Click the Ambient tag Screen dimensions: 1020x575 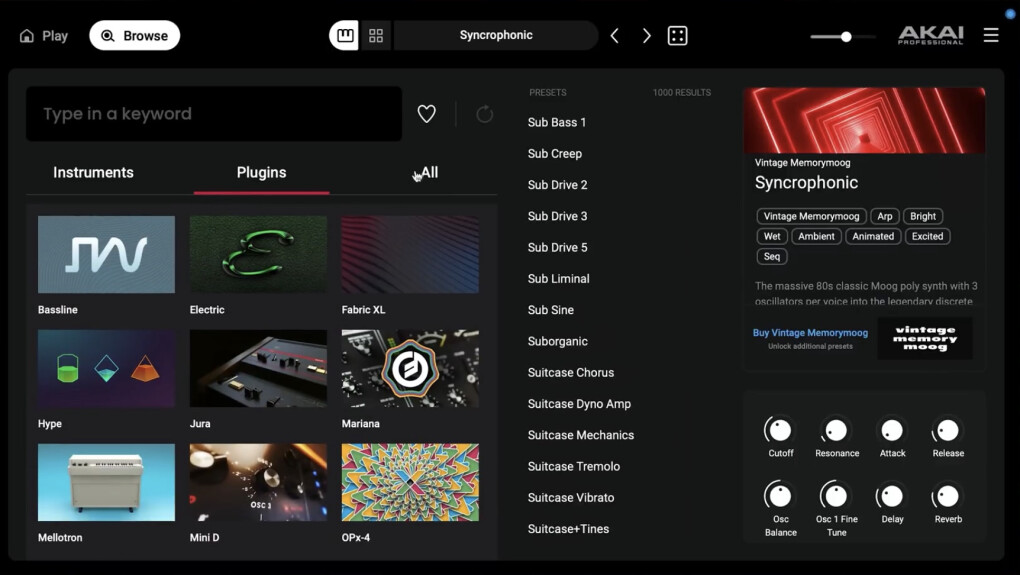click(x=816, y=236)
